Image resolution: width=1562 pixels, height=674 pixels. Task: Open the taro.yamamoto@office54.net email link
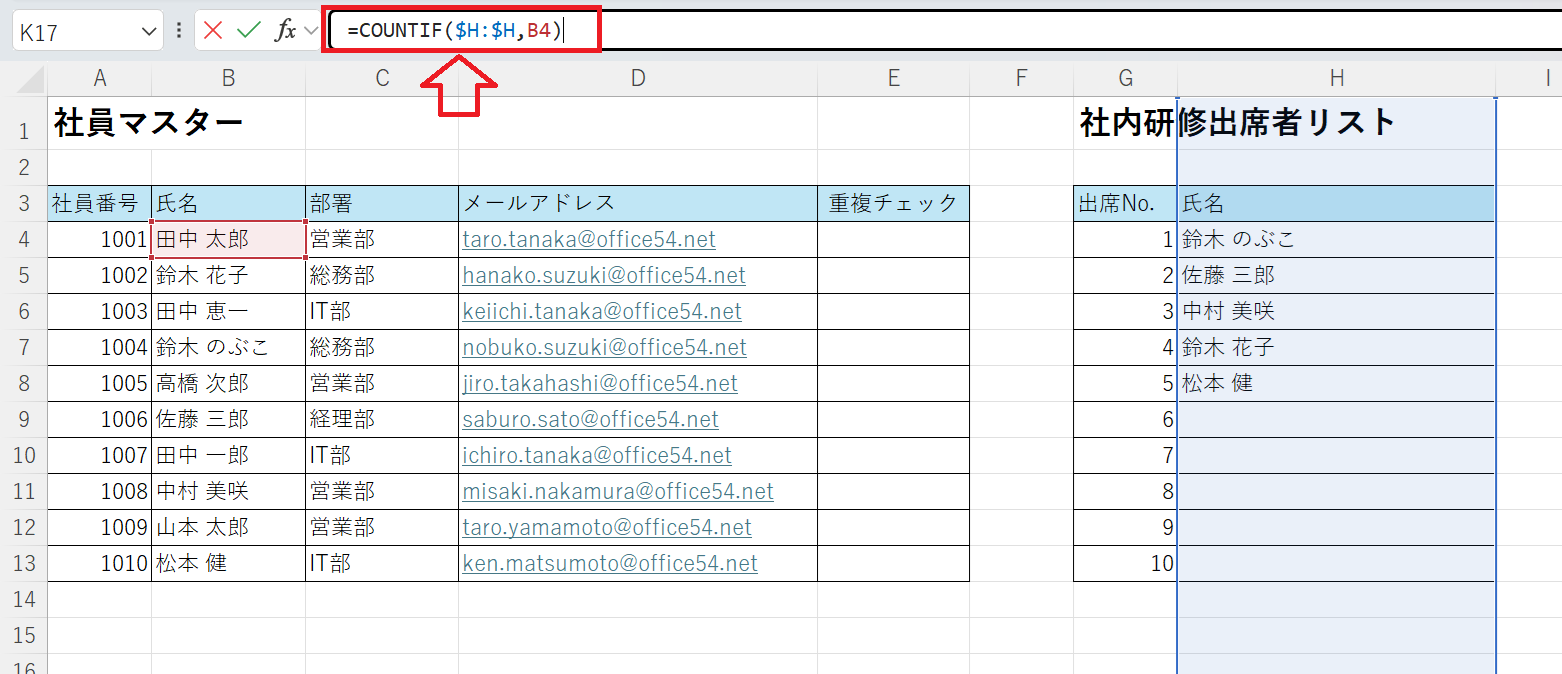click(607, 527)
